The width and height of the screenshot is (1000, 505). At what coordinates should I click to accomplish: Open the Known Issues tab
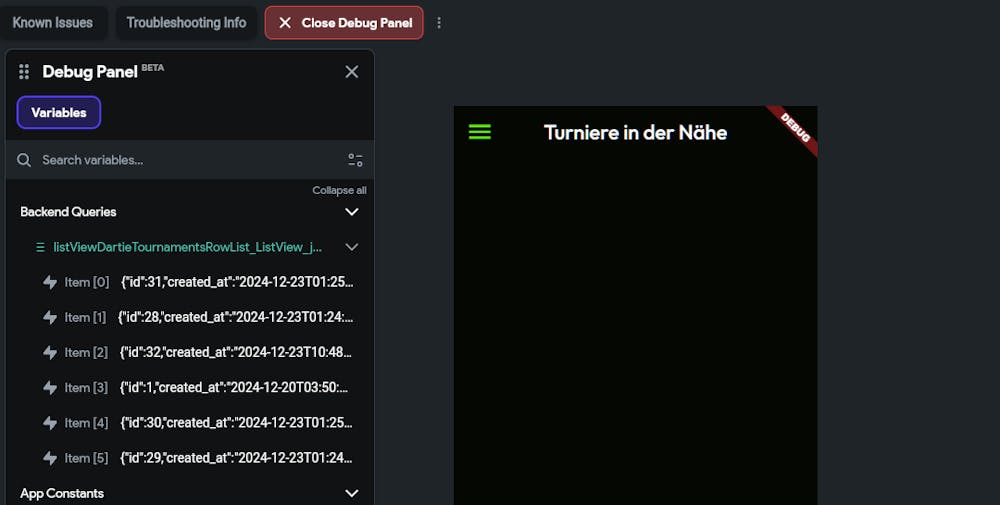point(54,23)
